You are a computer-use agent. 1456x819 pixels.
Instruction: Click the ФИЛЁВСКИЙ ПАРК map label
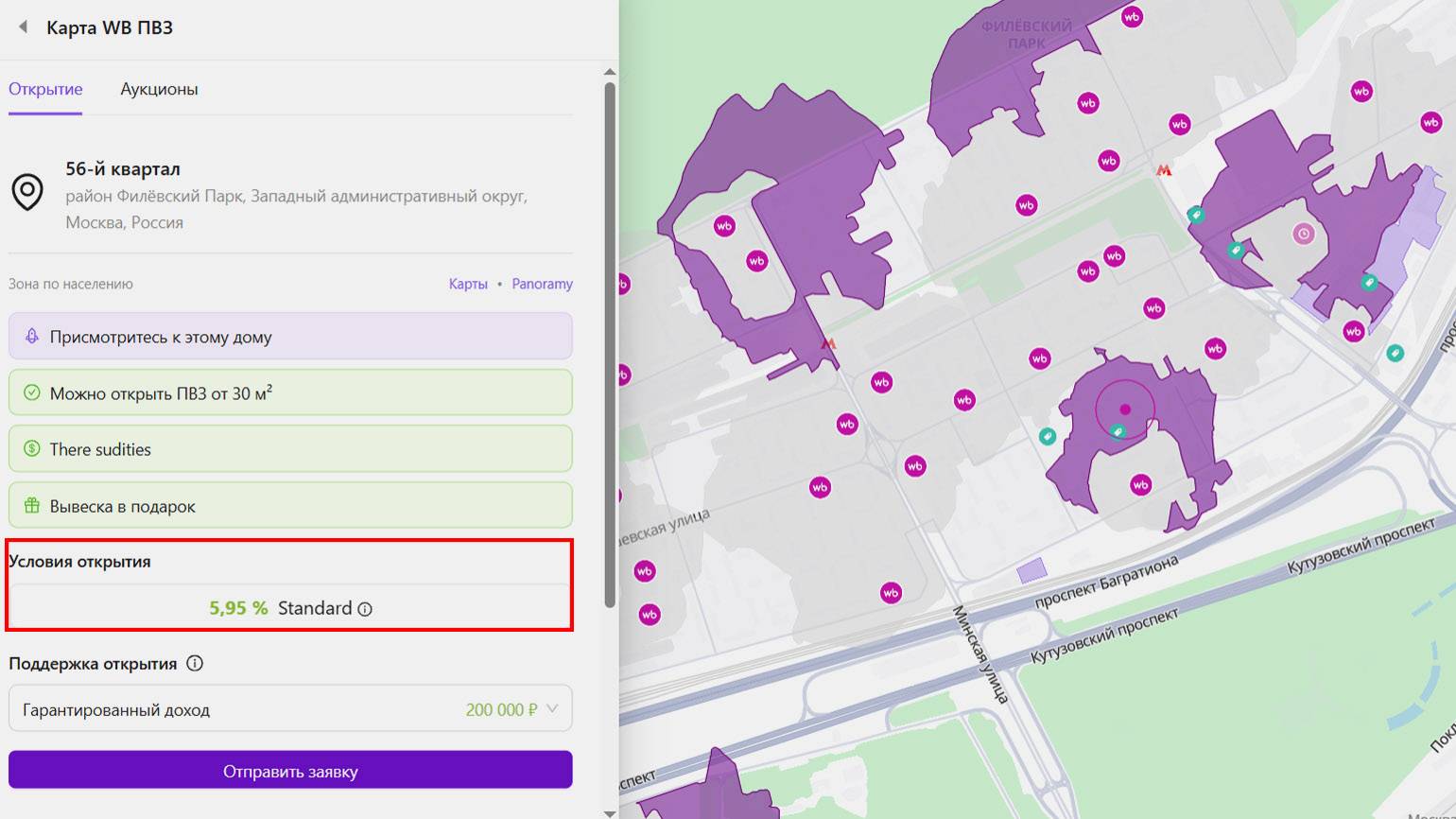tap(1027, 34)
